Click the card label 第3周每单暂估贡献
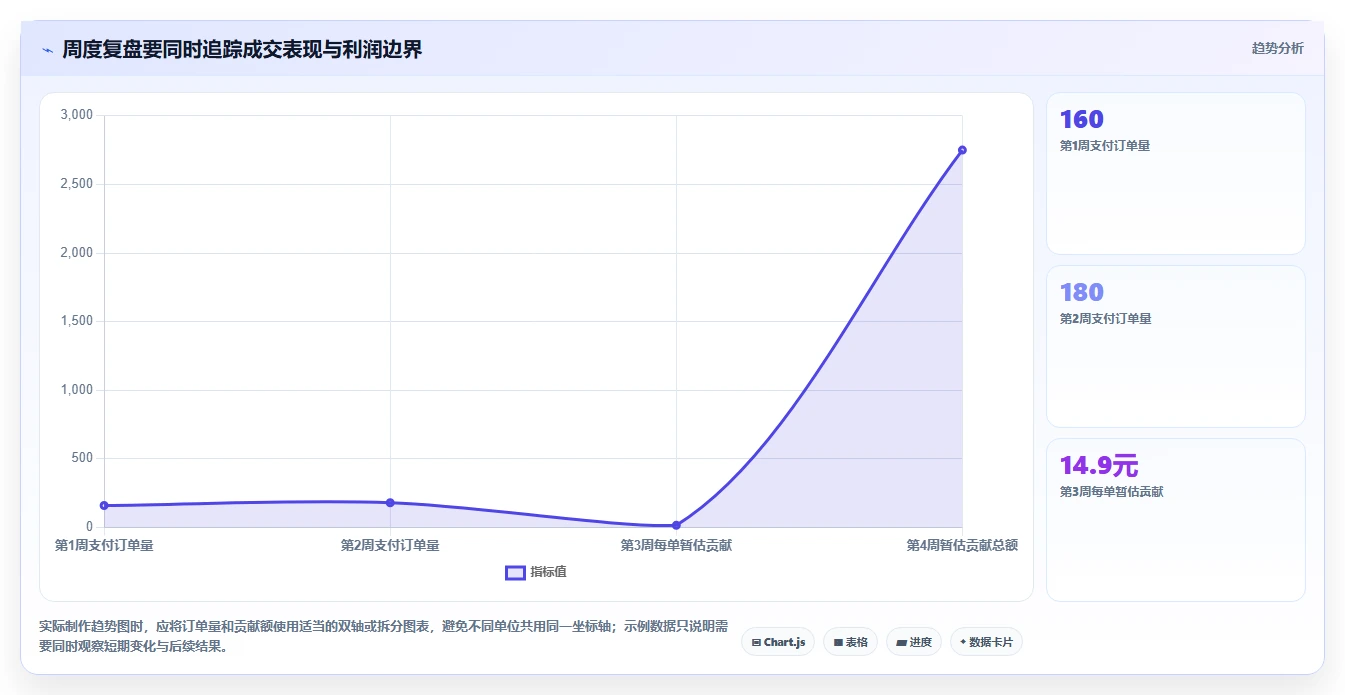This screenshot has height=695, width=1345. pos(1111,492)
